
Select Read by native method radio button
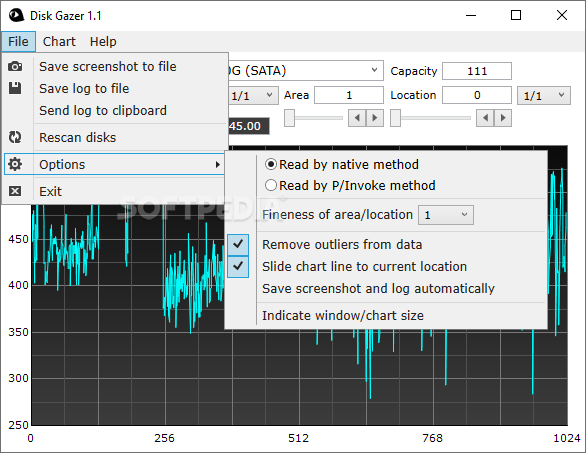click(271, 164)
